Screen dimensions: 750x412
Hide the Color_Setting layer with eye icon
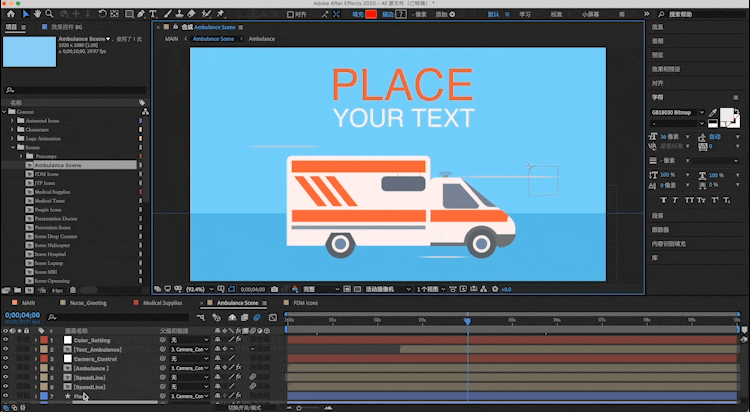pos(6,340)
